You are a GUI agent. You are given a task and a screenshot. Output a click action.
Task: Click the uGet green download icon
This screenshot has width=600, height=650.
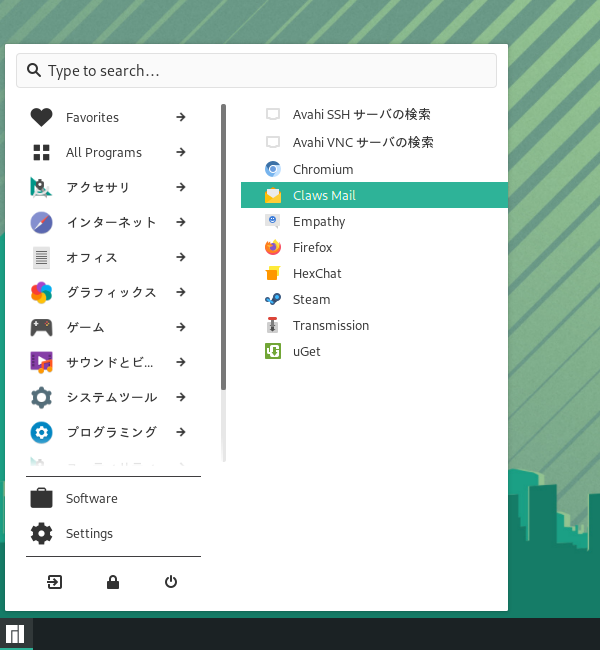(273, 351)
